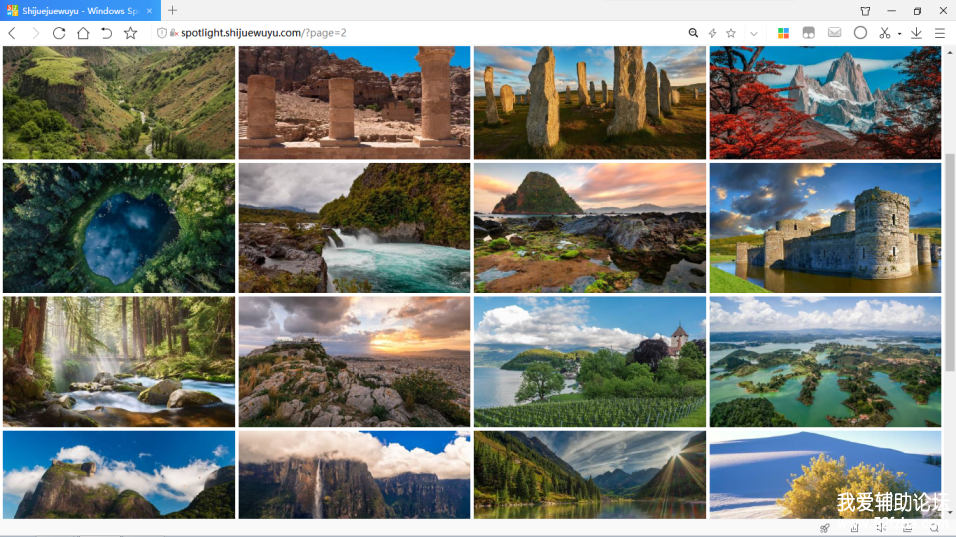The height and width of the screenshot is (537, 956).
Task: Click the magnifier zoom icon in address bar
Action: (693, 33)
